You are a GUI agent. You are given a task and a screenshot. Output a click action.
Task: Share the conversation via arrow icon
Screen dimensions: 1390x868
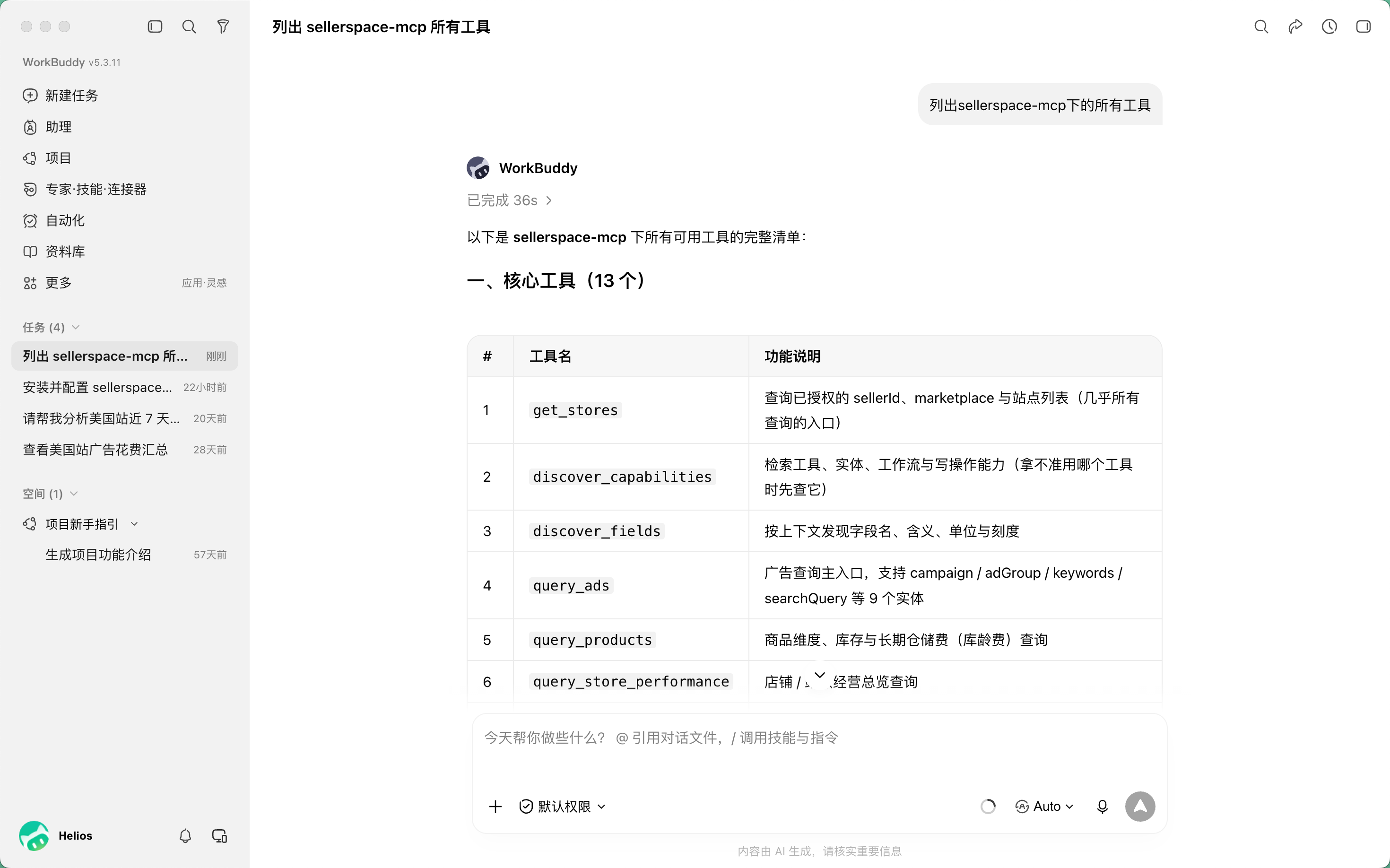[1295, 26]
